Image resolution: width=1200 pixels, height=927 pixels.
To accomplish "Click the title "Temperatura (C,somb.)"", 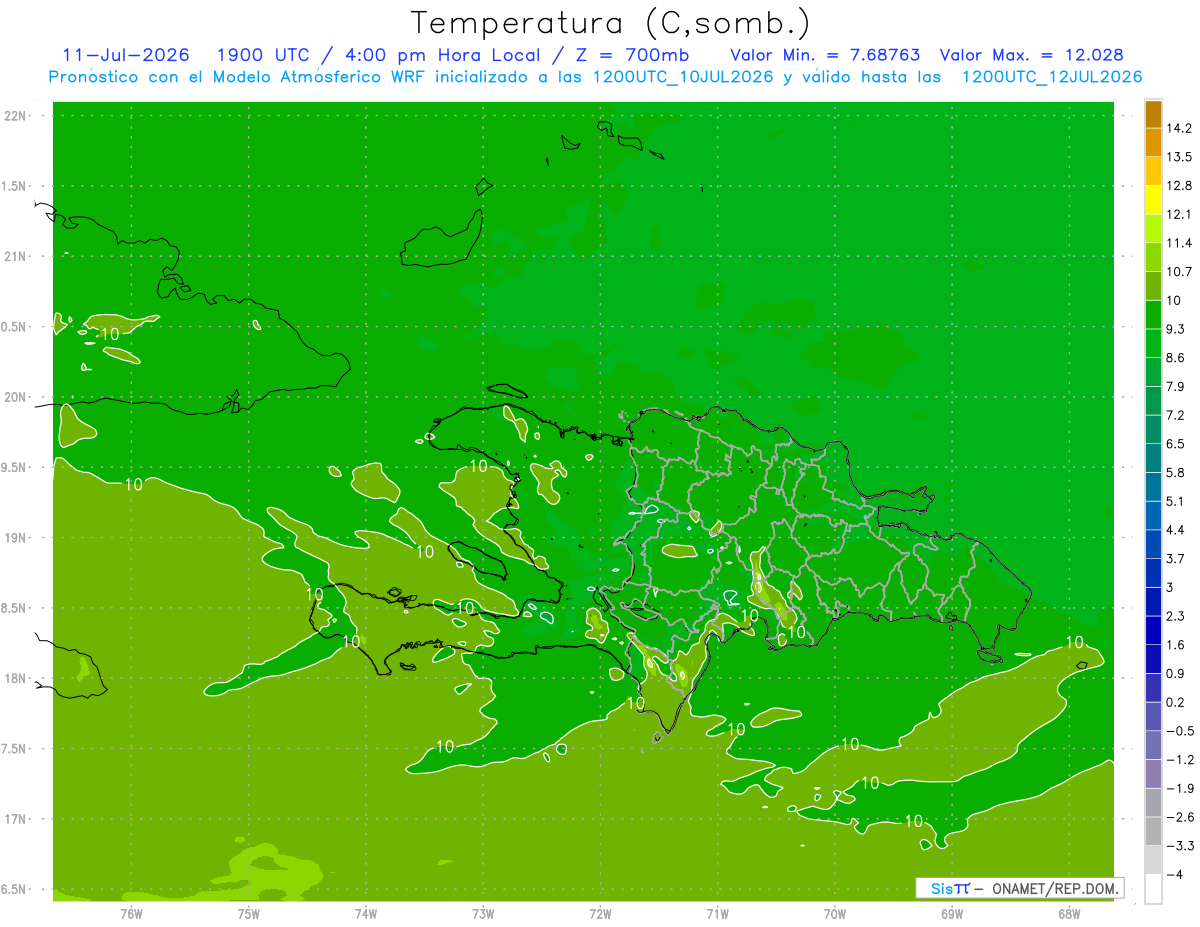I will point(611,22).
